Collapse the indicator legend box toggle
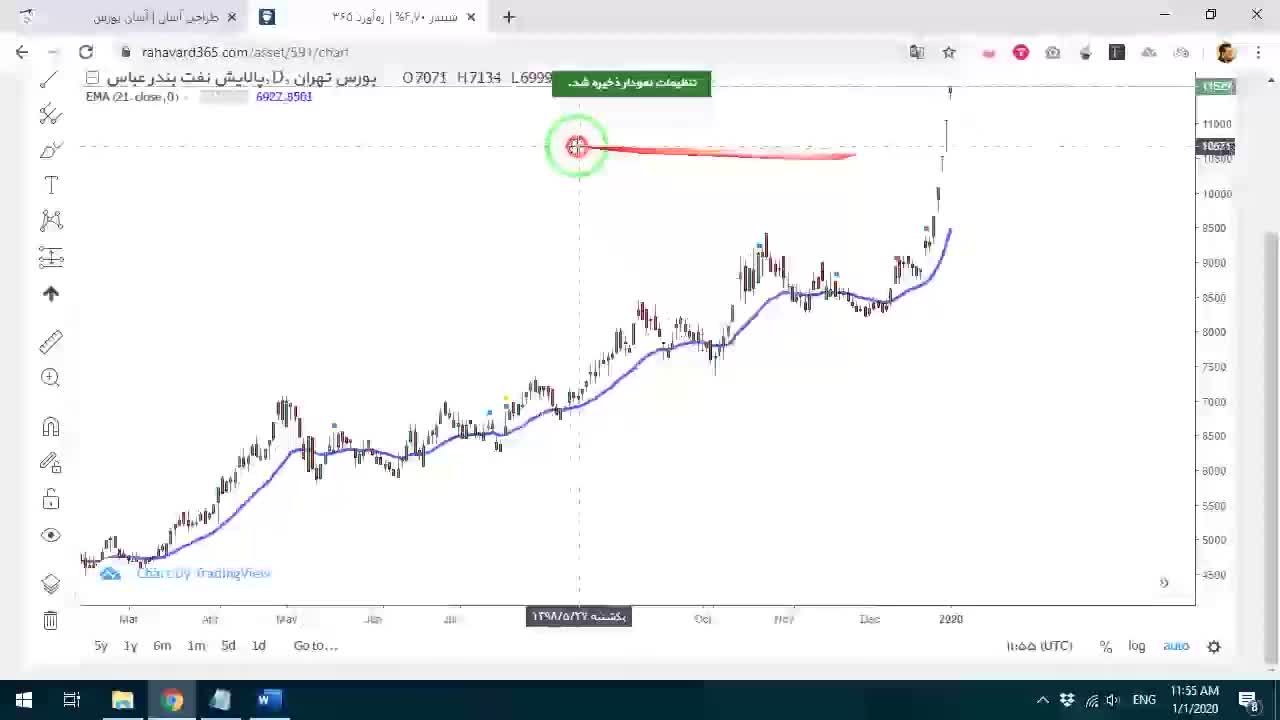The image size is (1280, 720). pyautogui.click(x=92, y=78)
